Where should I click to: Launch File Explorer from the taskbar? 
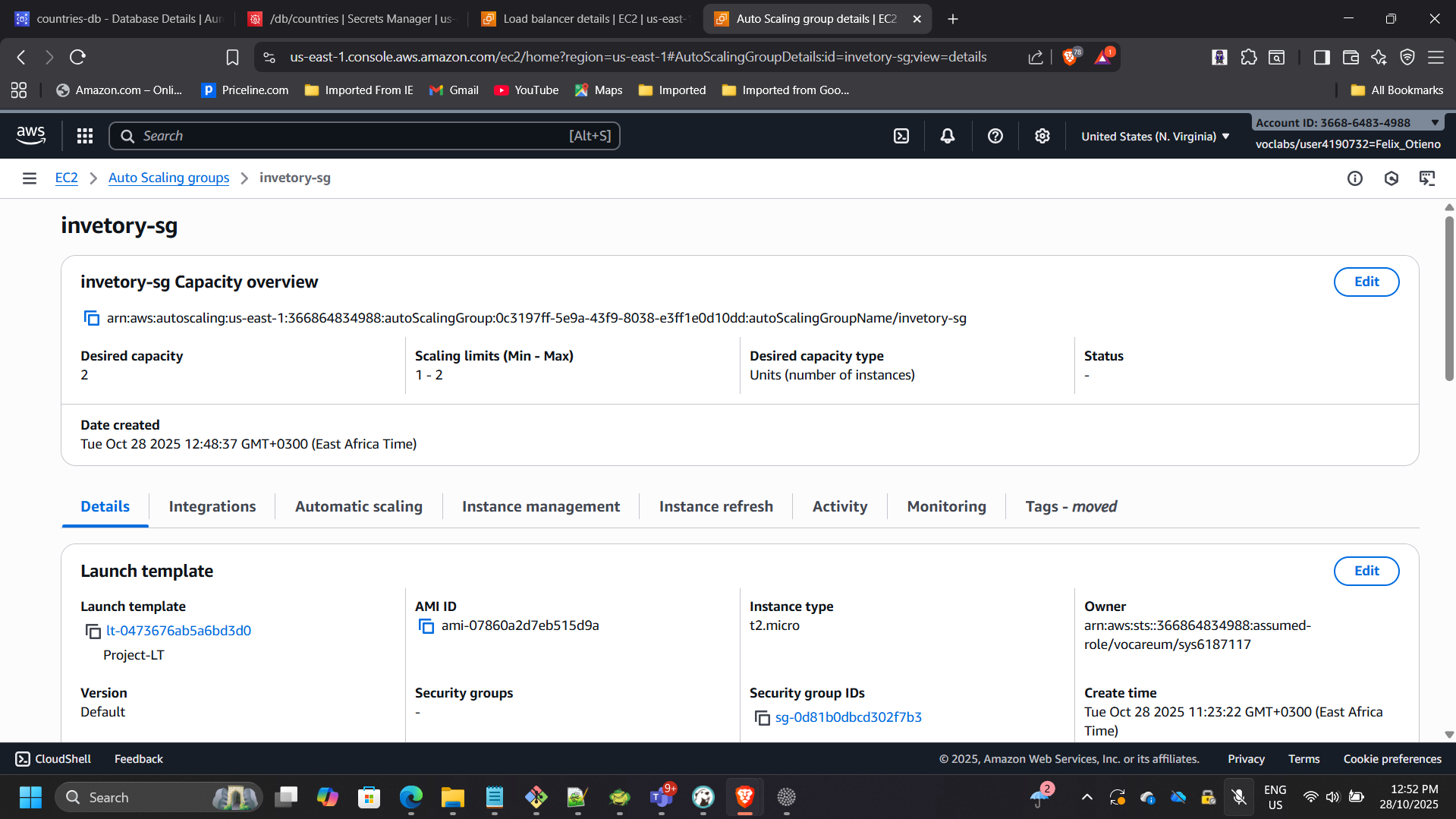coord(452,797)
